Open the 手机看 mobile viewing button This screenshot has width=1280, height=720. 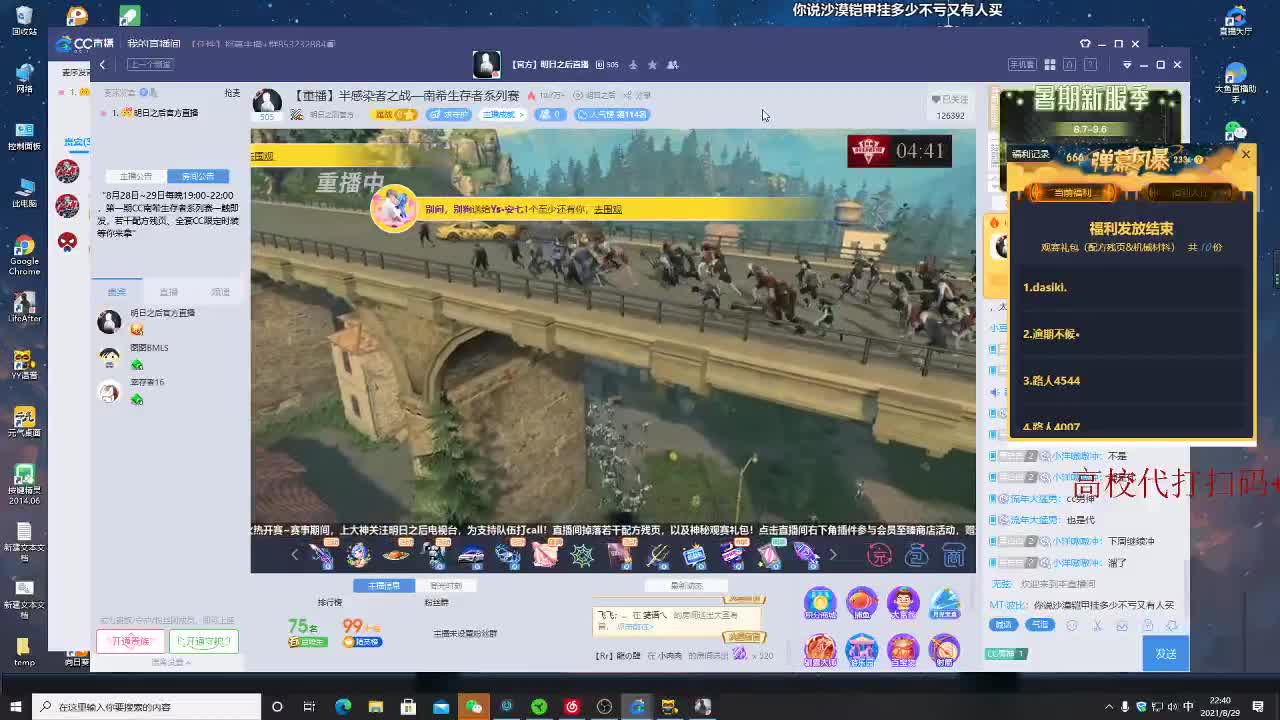1021,65
